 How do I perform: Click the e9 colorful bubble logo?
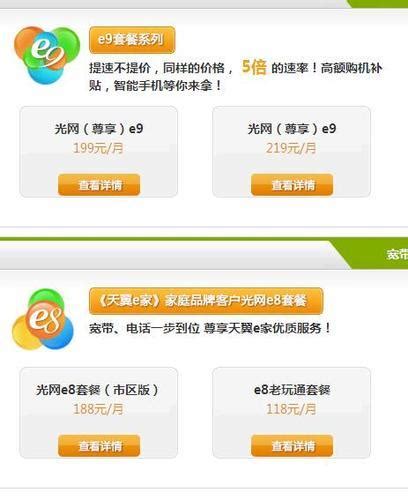[x=47, y=55]
